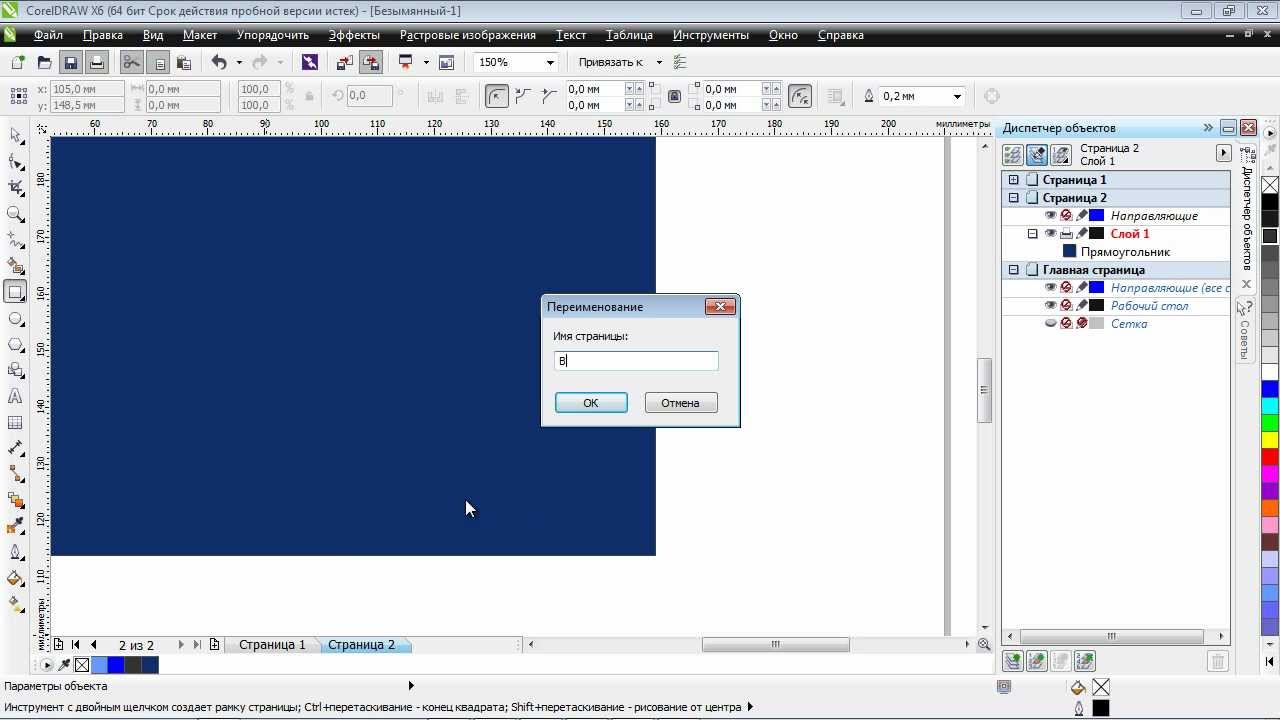This screenshot has height=720, width=1280.
Task: Open the zoom level 150% dropdown
Action: click(x=549, y=62)
